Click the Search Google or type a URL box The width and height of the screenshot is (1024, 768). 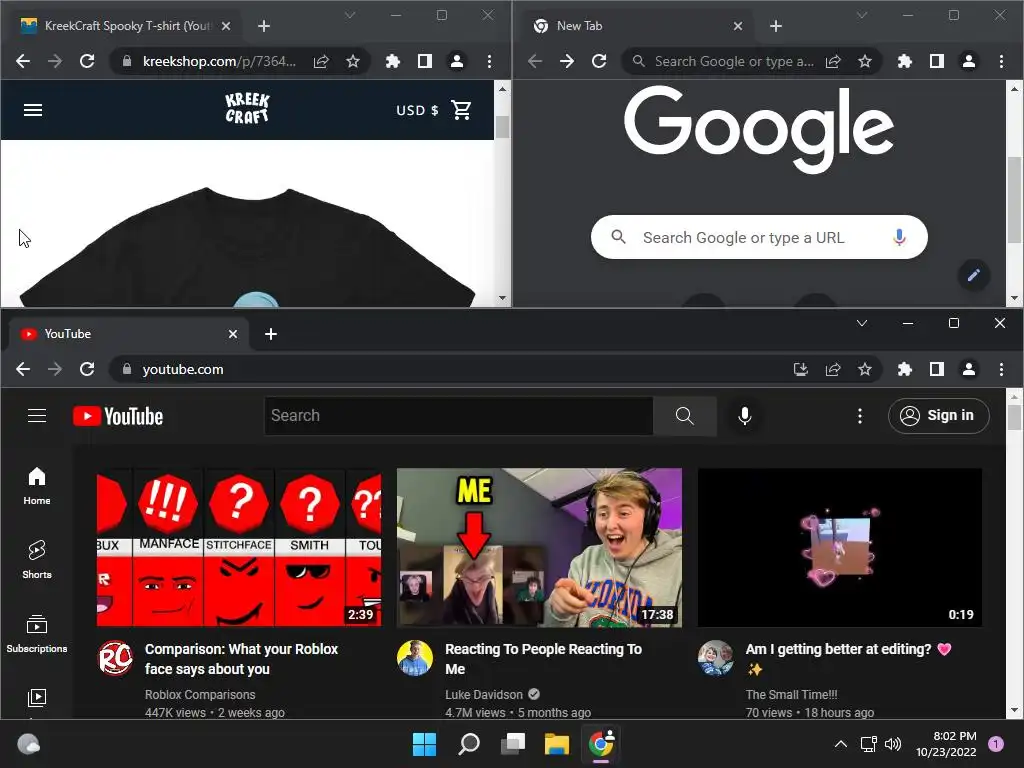coord(759,237)
